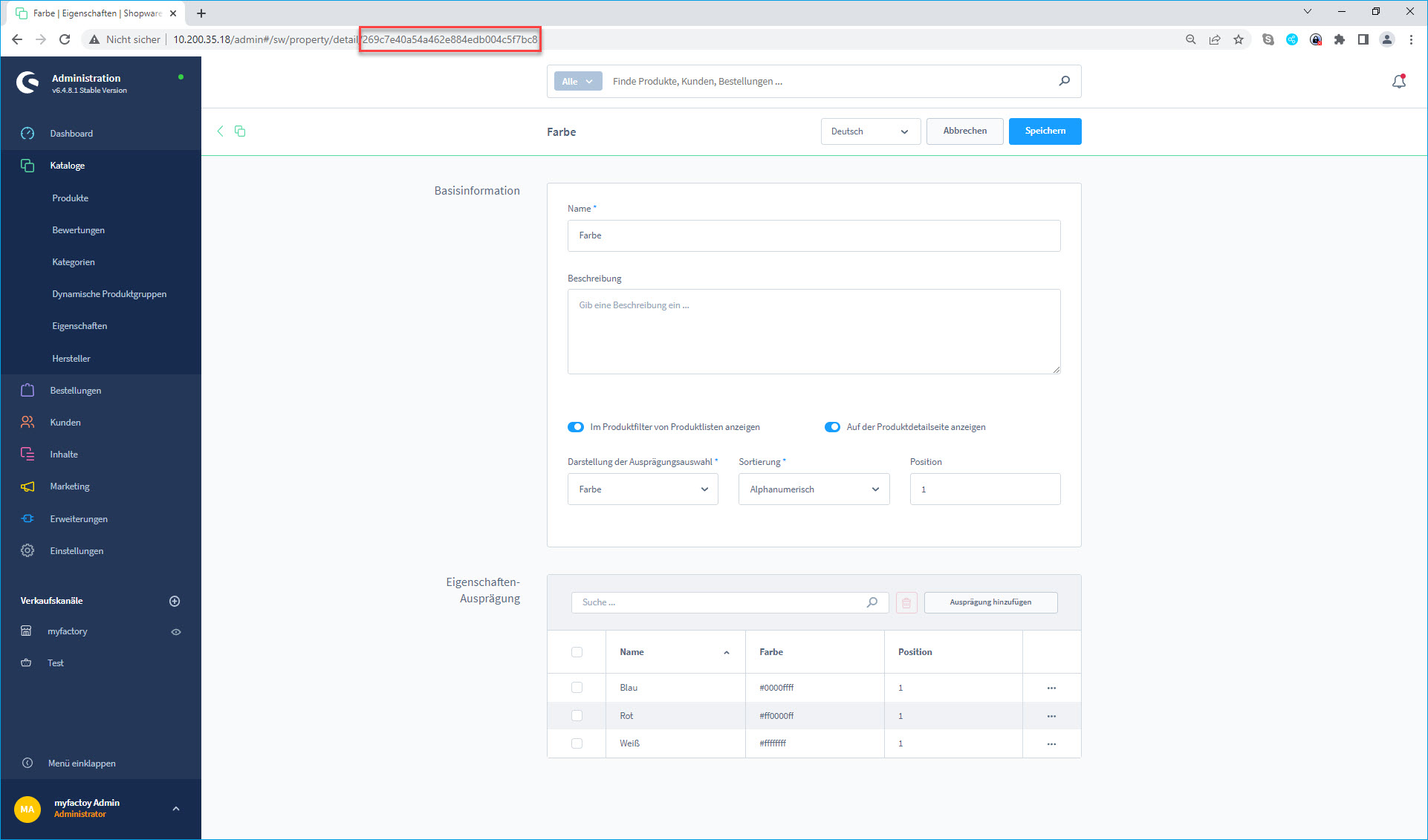Expand the myfactoy Admin user menu
1428x840 pixels.
[176, 809]
